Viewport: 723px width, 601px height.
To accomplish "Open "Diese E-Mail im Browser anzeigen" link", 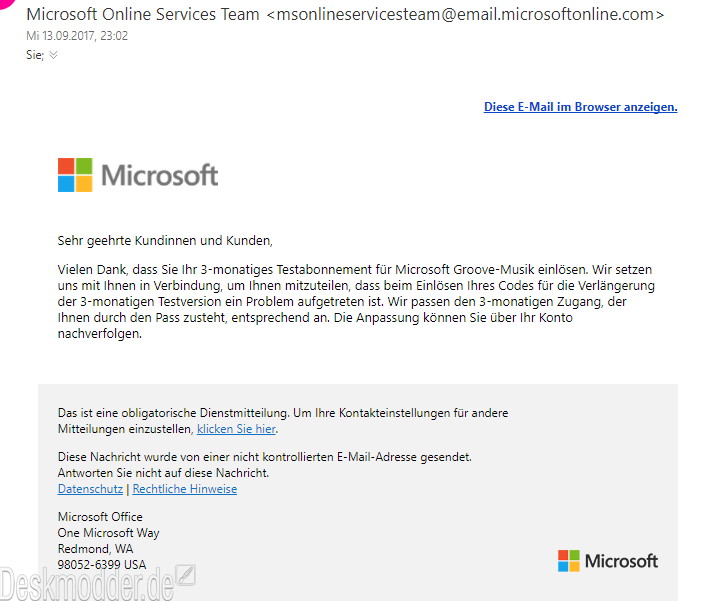I will click(581, 107).
